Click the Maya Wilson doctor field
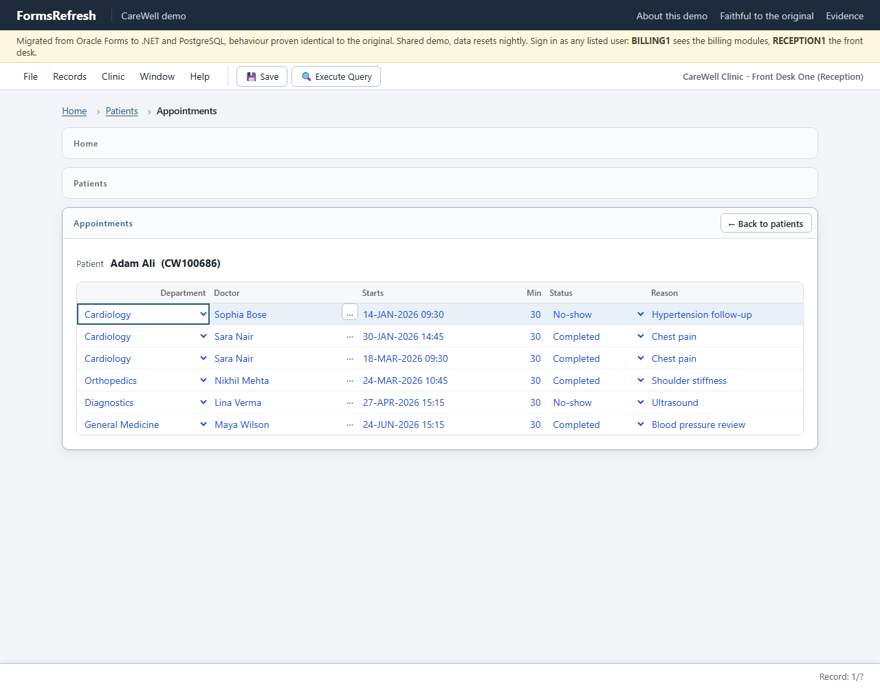 coord(277,424)
